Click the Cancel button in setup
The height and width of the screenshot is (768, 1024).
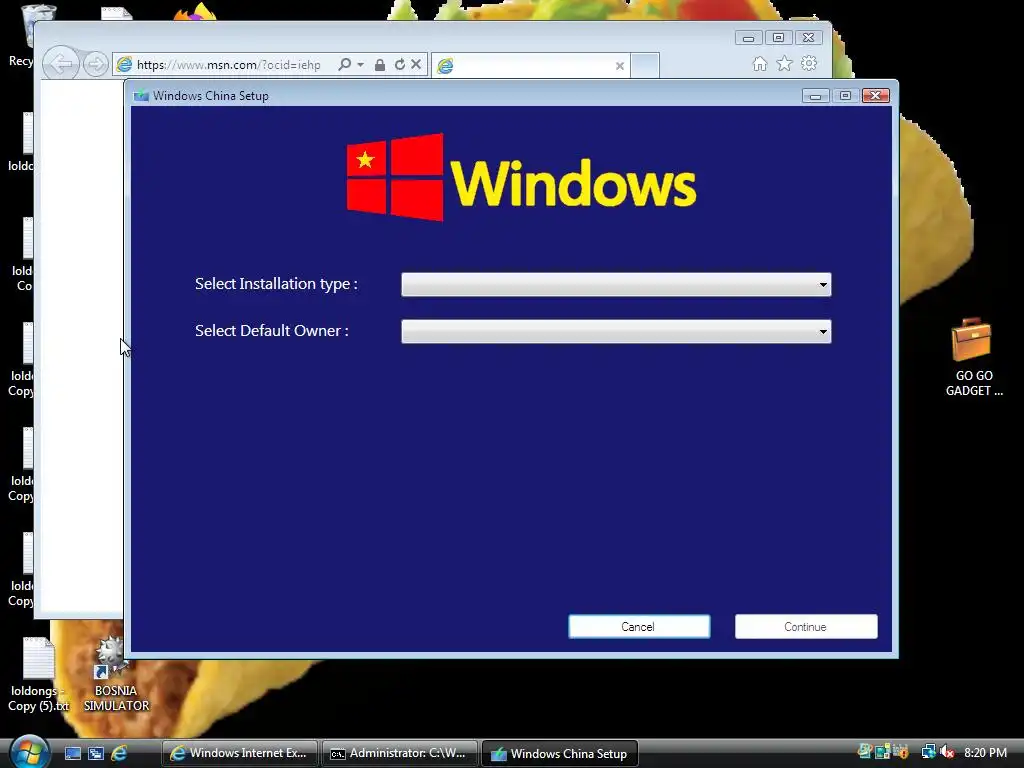tap(639, 627)
